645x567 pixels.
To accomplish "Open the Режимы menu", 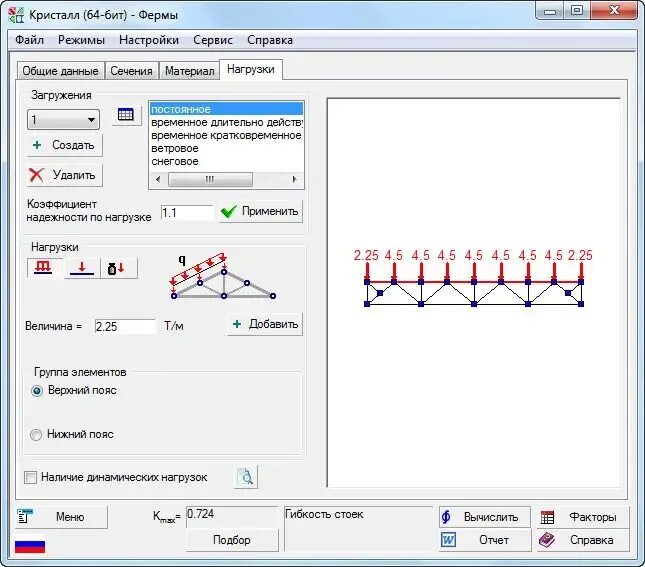I will point(81,40).
